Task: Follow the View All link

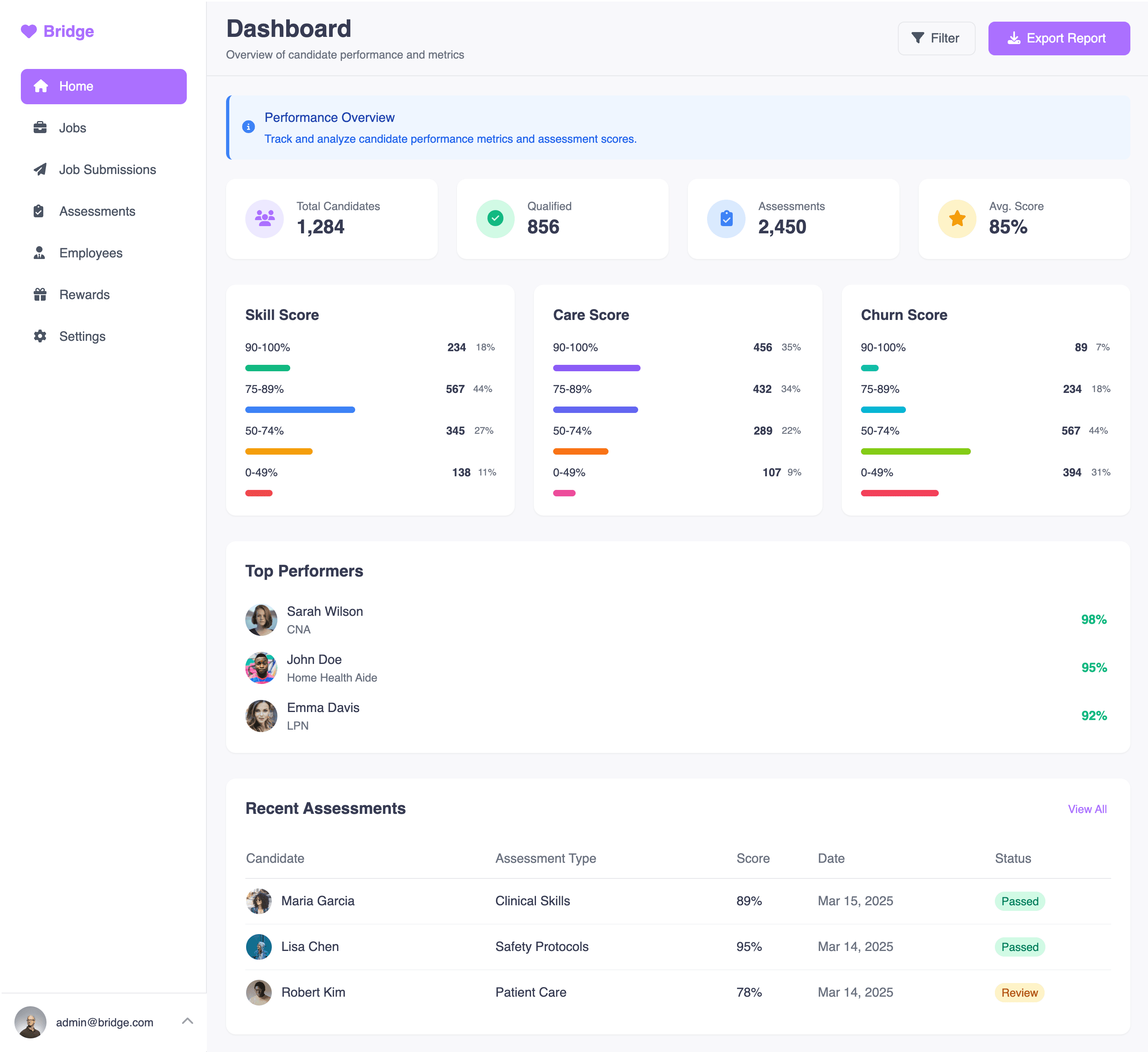Action: (1087, 809)
